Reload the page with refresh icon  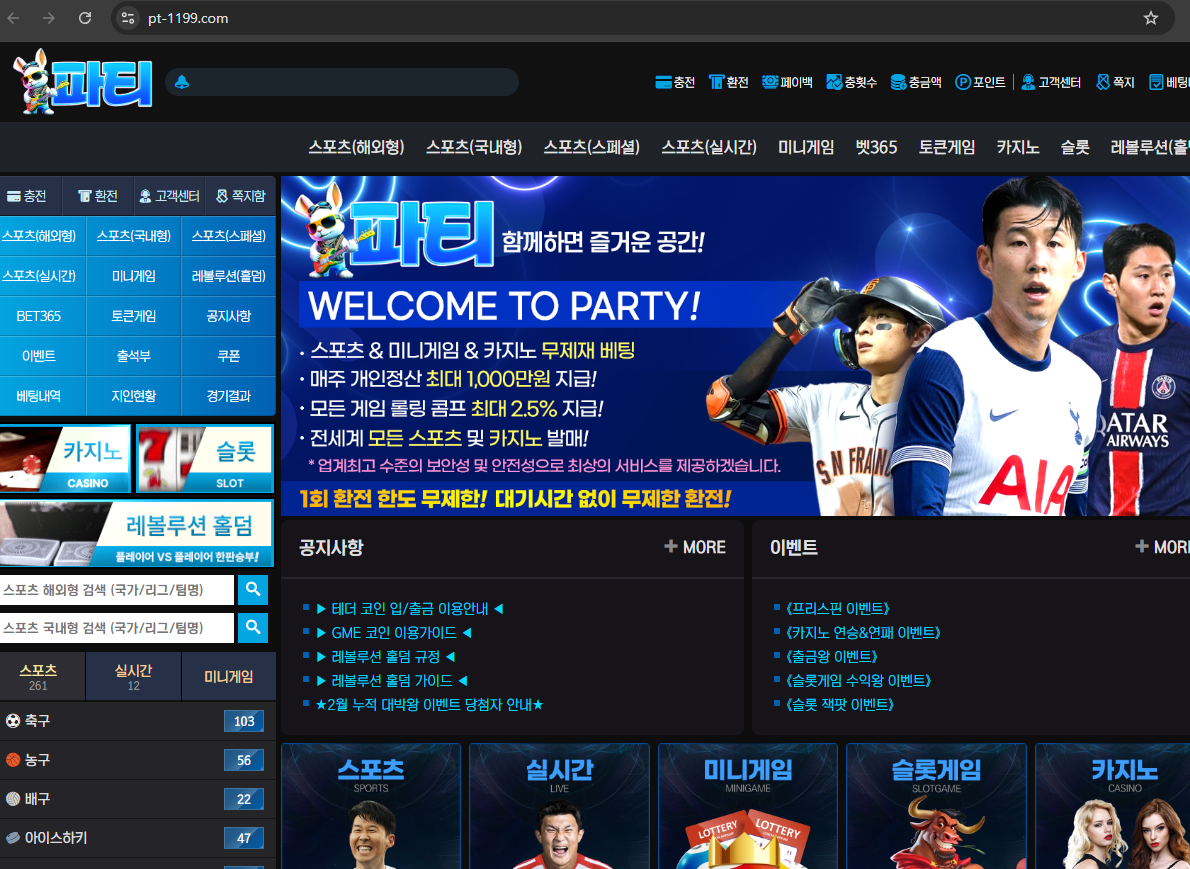[x=85, y=18]
